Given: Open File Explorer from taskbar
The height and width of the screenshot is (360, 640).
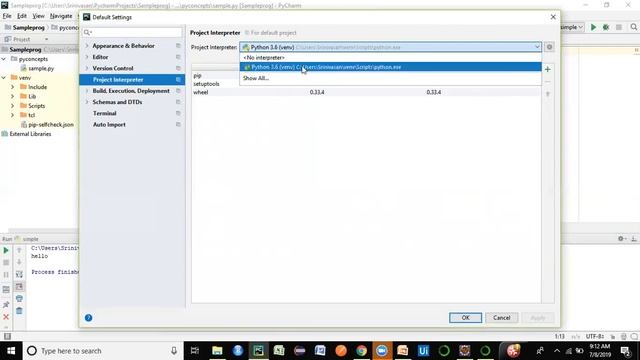Looking at the screenshot, I should (x=217, y=351).
